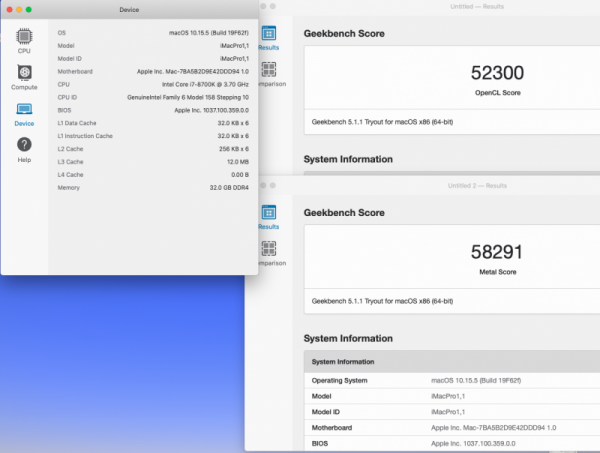The image size is (600, 453).
Task: Click the BIOS row in Untitled 2 table
Action: [x=452, y=443]
